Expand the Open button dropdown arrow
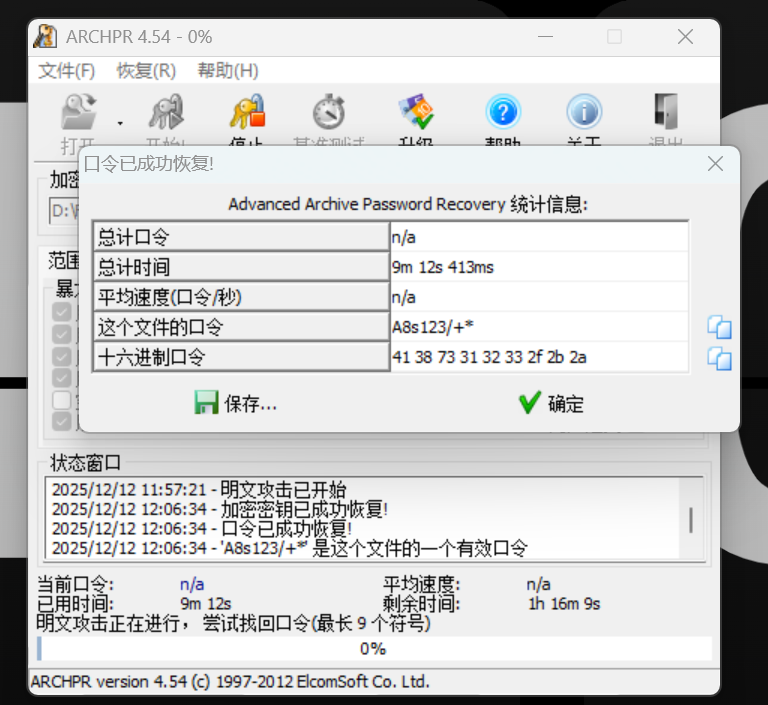Image resolution: width=768 pixels, height=705 pixels. (120, 123)
